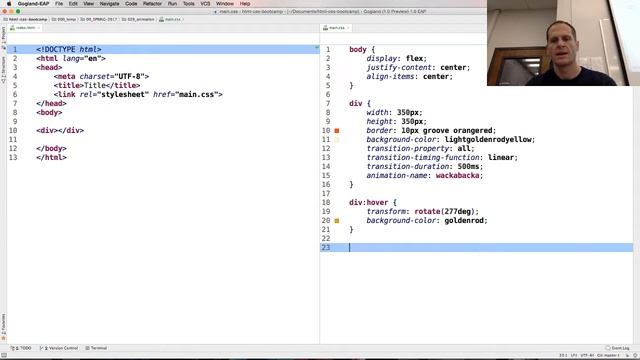Open the Window menu
This screenshot has height=360, width=640.
tap(224, 4)
